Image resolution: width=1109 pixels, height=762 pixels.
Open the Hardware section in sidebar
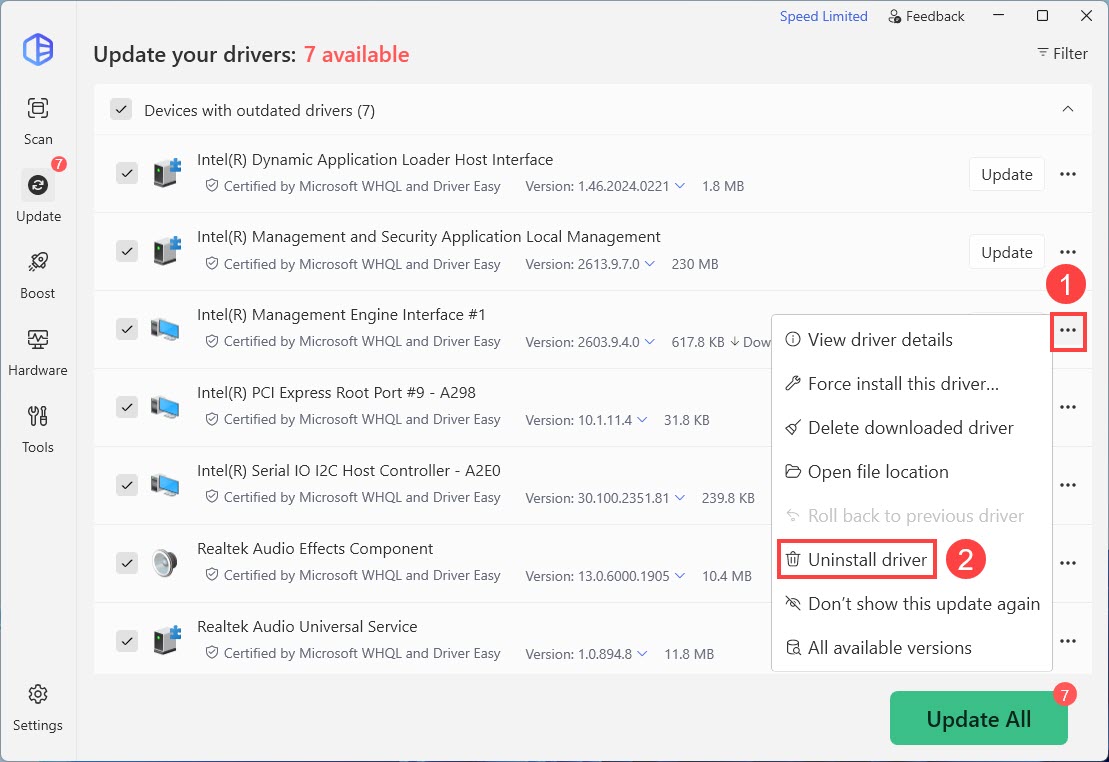37,352
